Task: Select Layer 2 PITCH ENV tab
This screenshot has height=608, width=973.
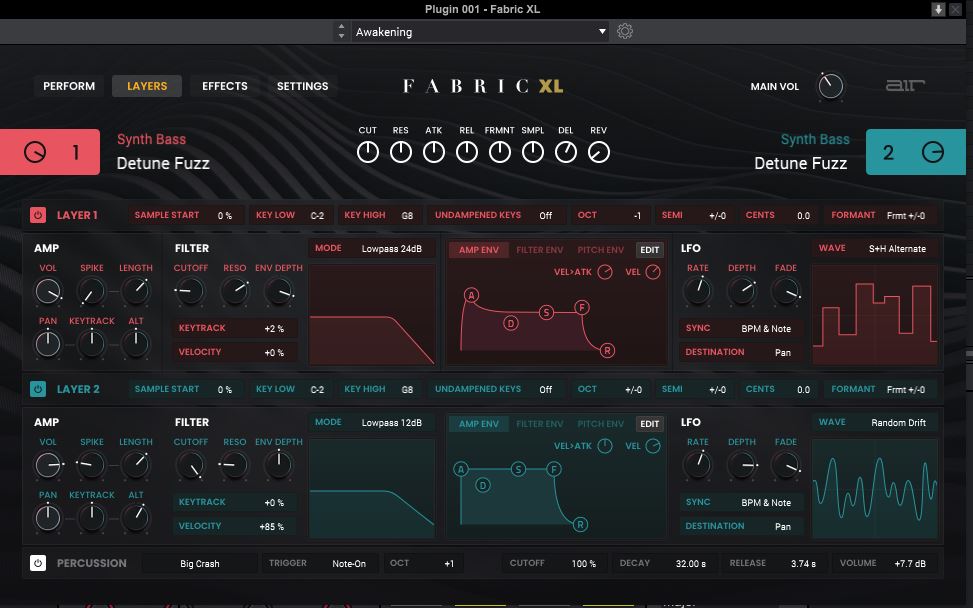Action: (601, 424)
